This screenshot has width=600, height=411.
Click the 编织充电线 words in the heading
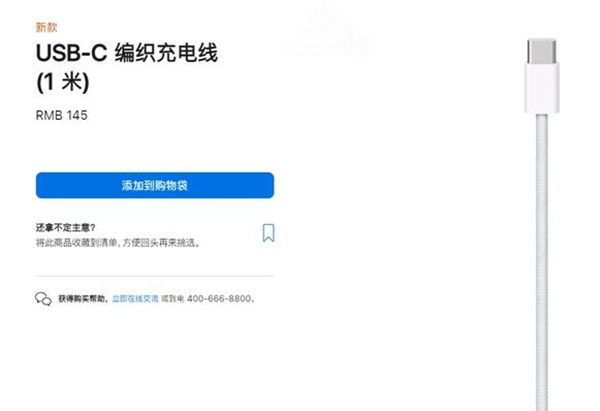[166, 52]
